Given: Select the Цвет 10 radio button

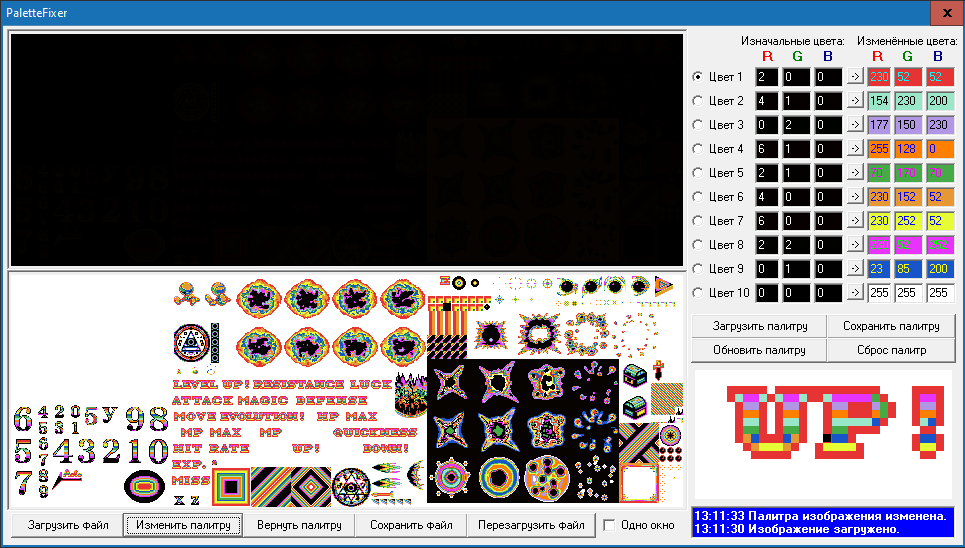Looking at the screenshot, I should [x=697, y=293].
